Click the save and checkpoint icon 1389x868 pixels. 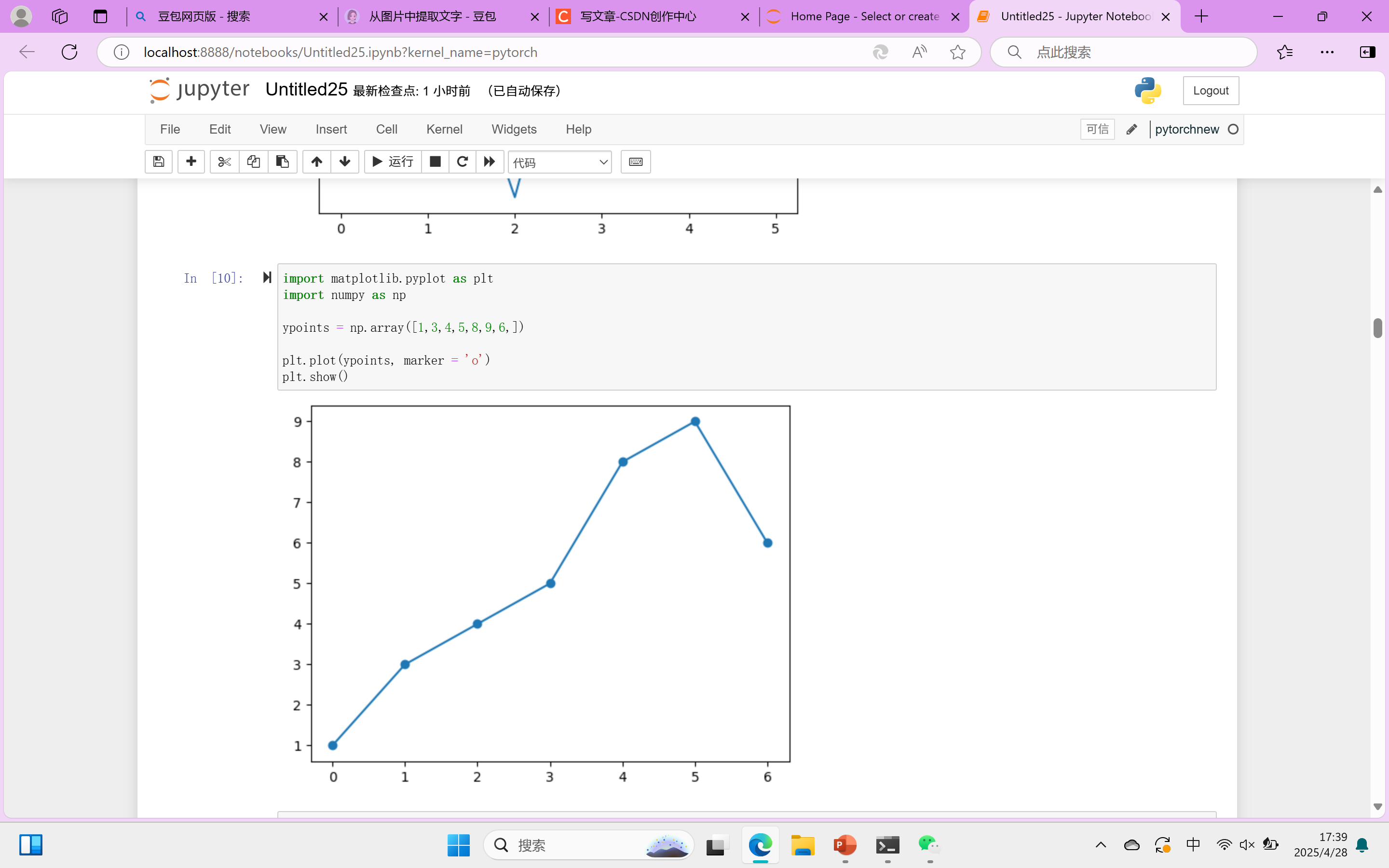[x=158, y=162]
